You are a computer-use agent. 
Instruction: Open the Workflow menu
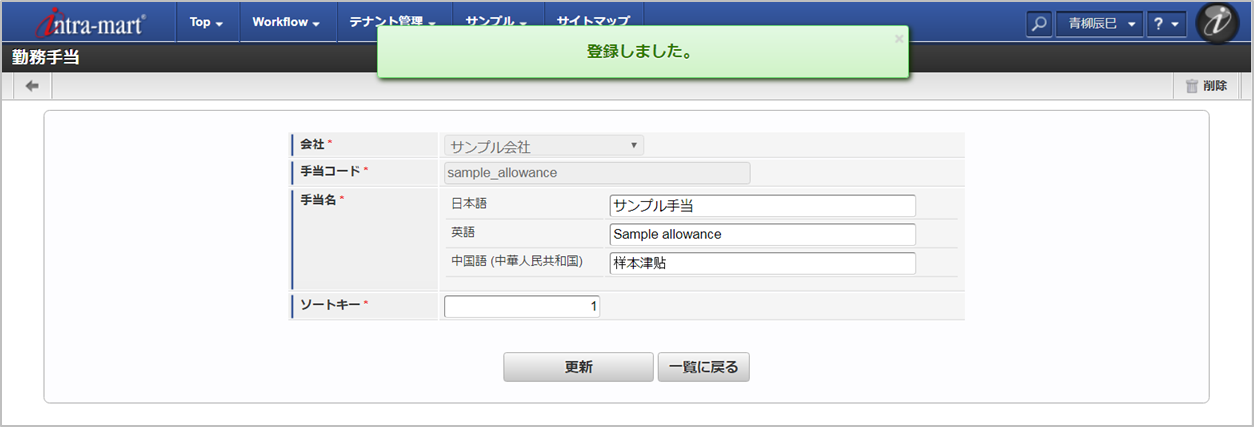click(286, 22)
